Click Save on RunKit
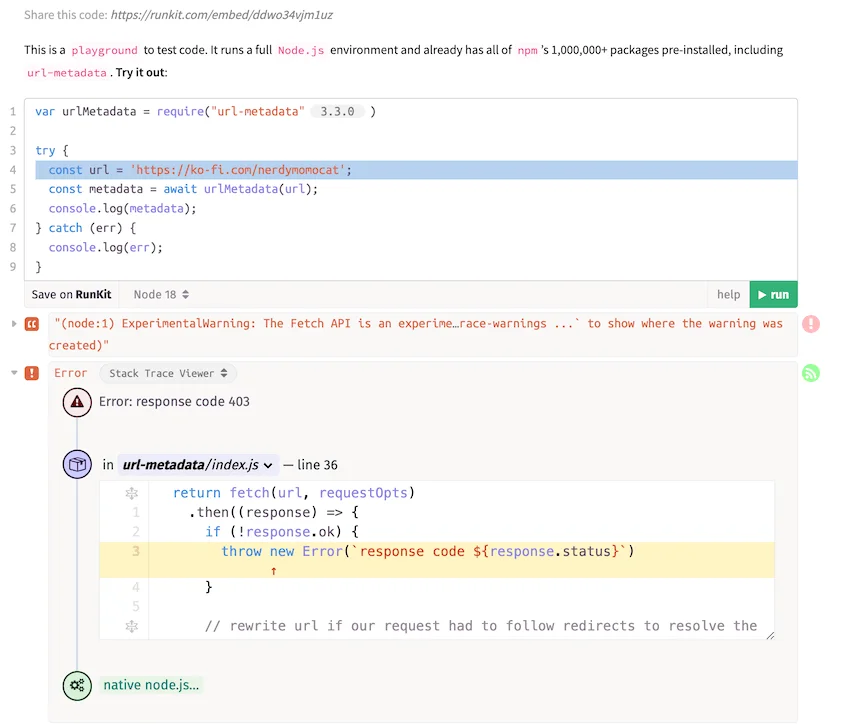The width and height of the screenshot is (846, 724). click(71, 294)
